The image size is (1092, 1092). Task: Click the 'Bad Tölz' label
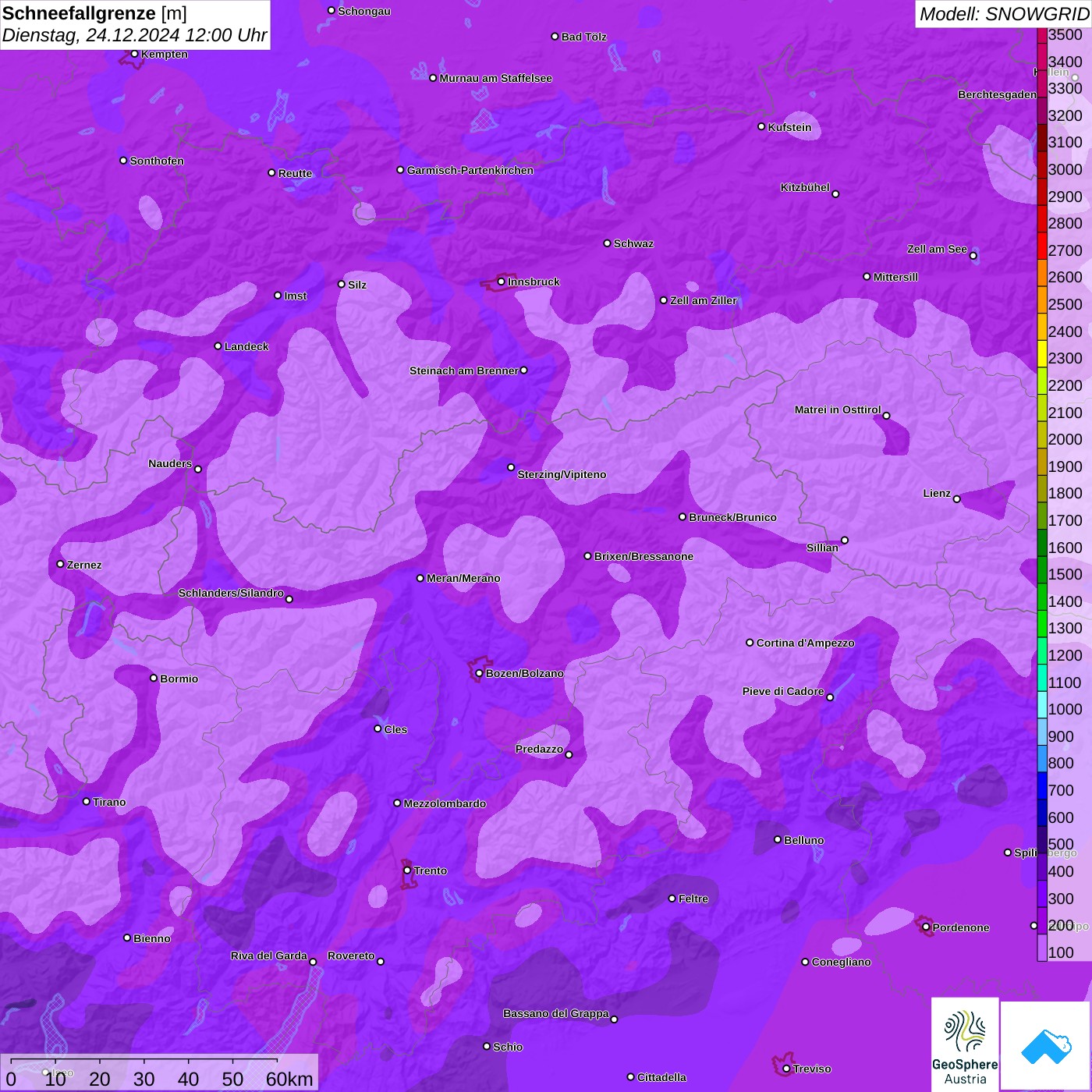click(584, 37)
